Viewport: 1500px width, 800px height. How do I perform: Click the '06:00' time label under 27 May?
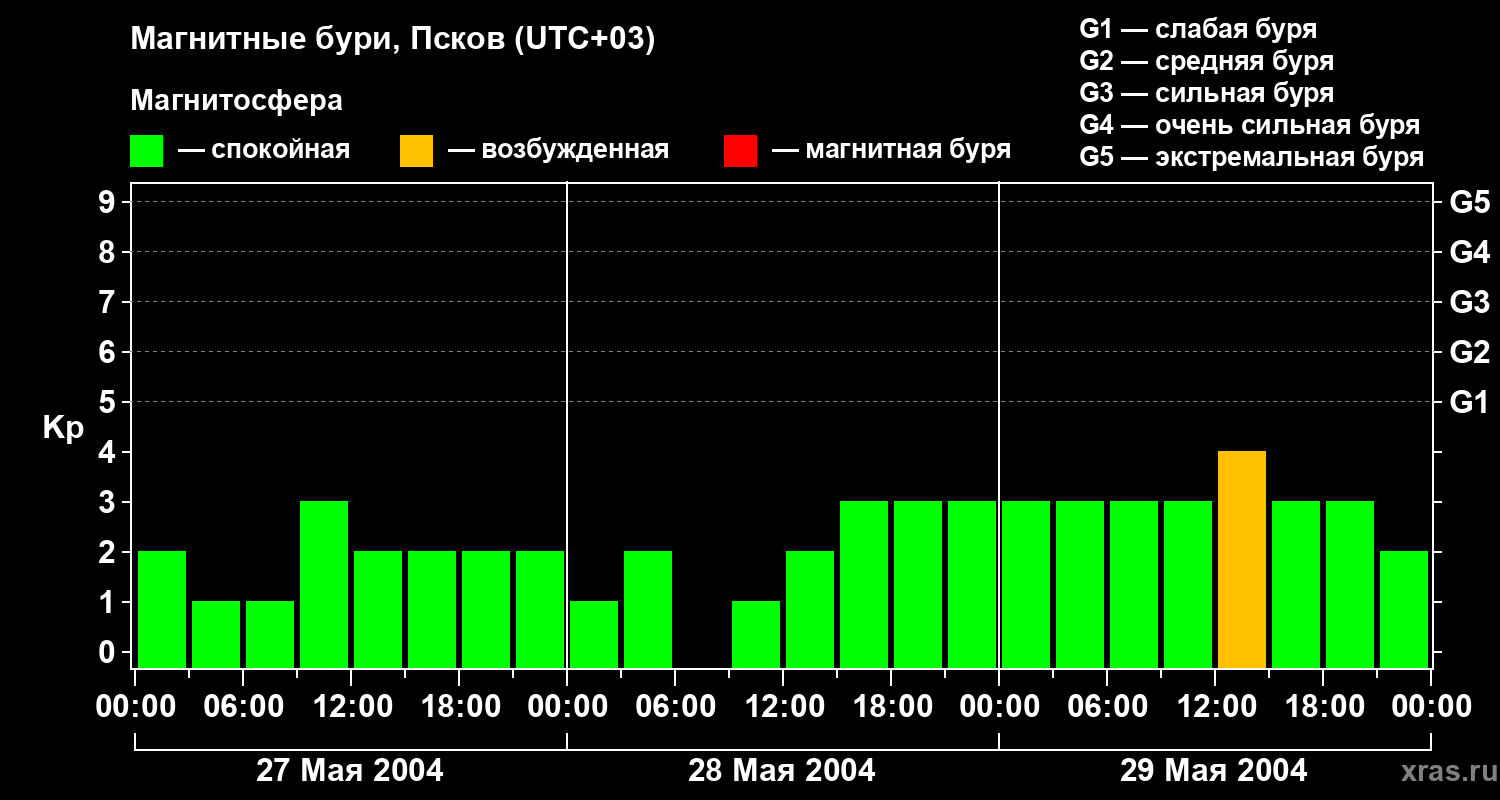click(x=243, y=707)
